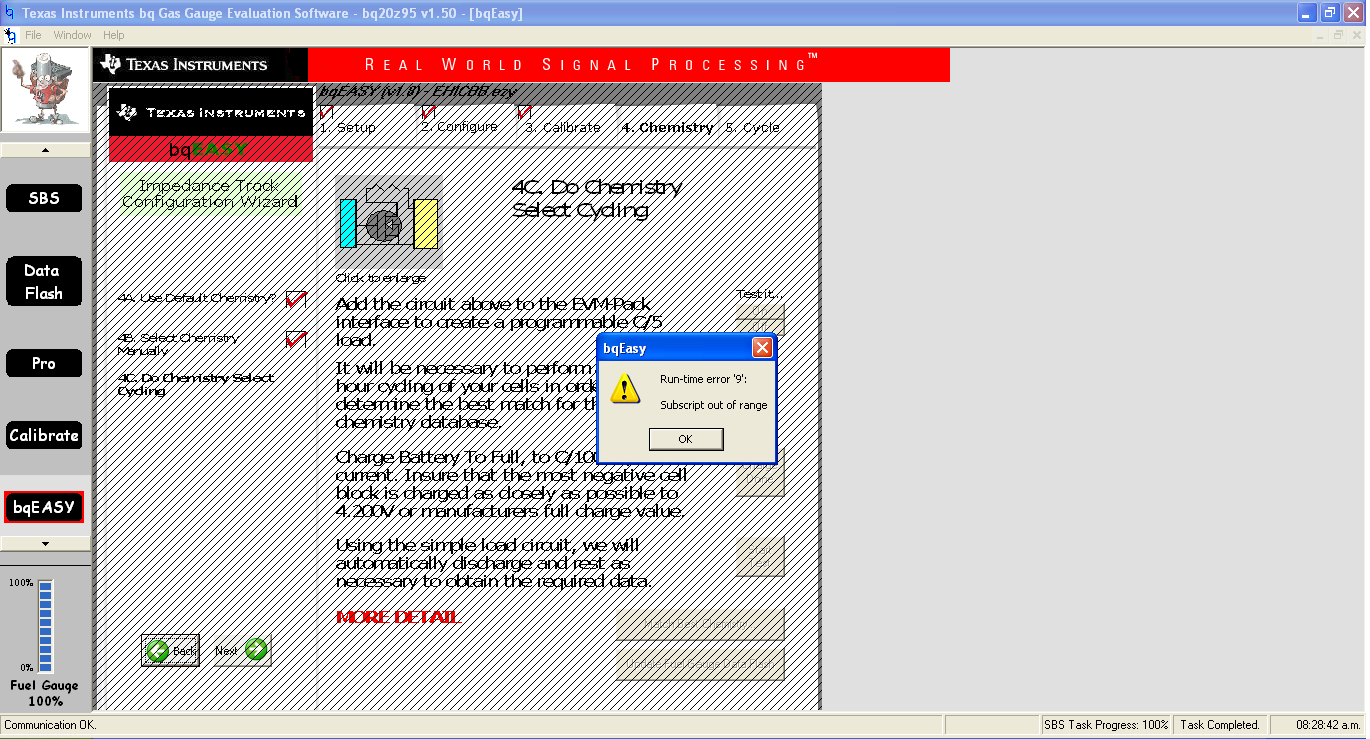
Task: Click the 4C. Do Chemistry Select Cycling heading
Action: (x=597, y=198)
